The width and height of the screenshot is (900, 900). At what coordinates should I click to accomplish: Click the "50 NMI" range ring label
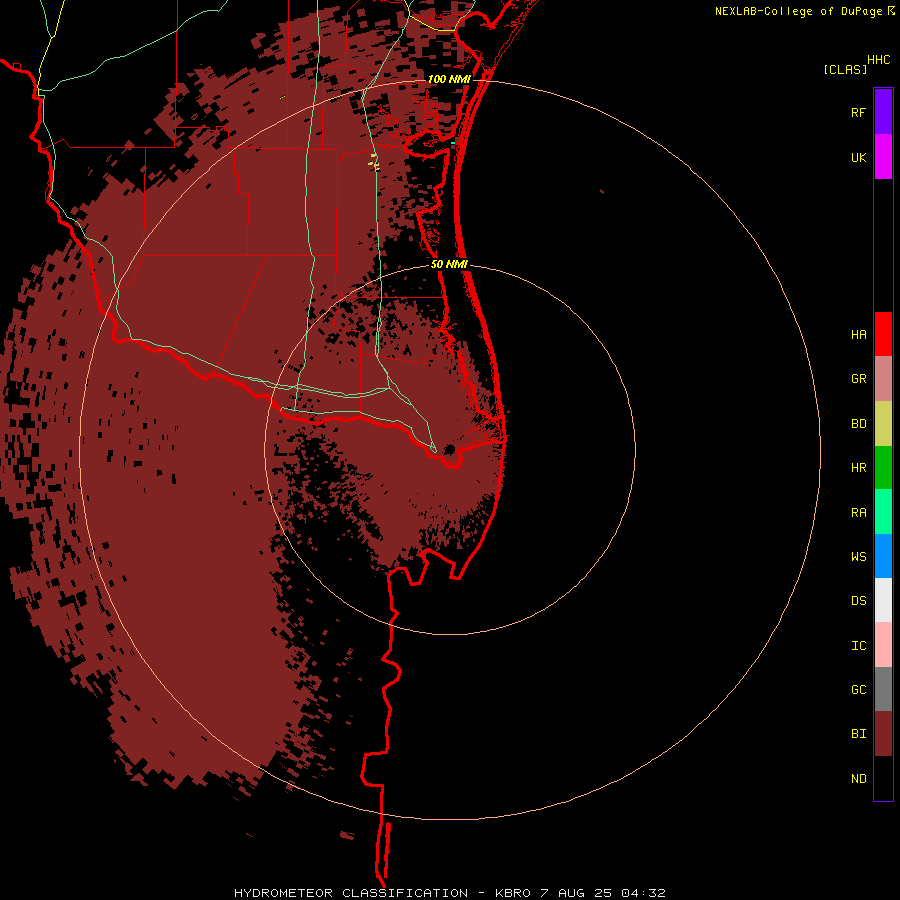[x=449, y=264]
